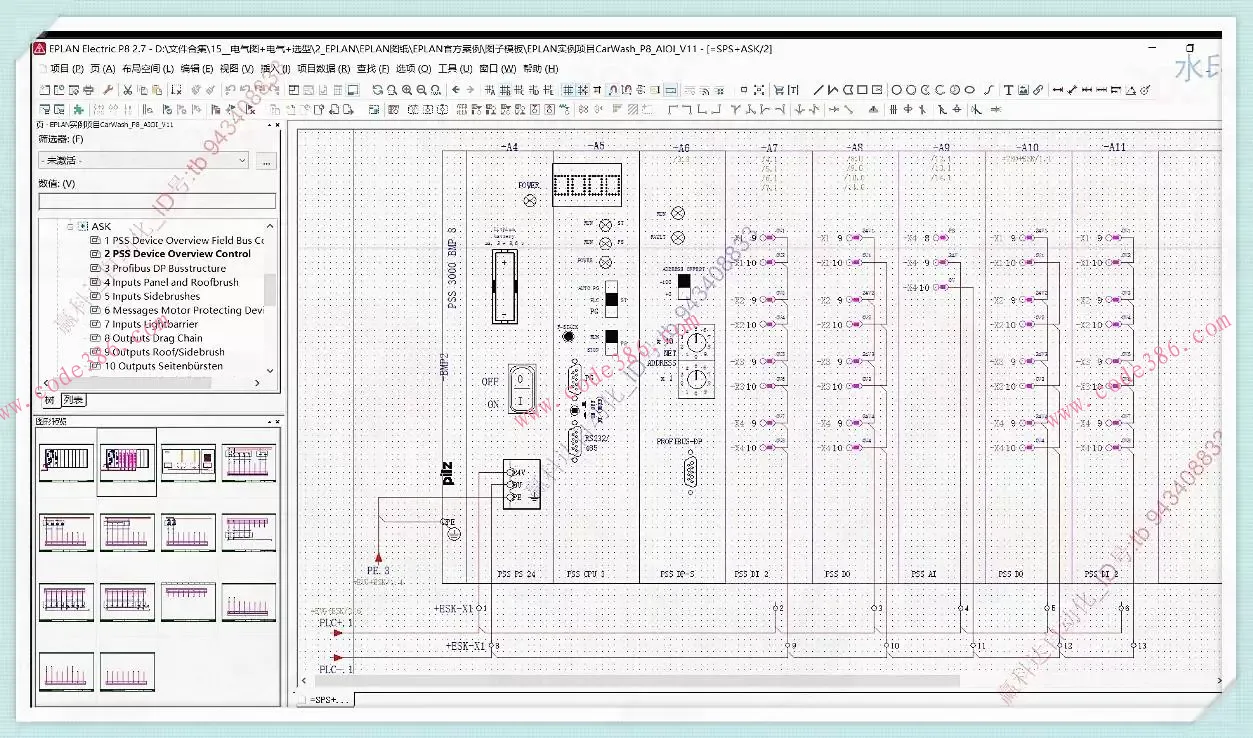Image resolution: width=1253 pixels, height=738 pixels.
Task: Toggle the grid display button
Action: tap(568, 90)
